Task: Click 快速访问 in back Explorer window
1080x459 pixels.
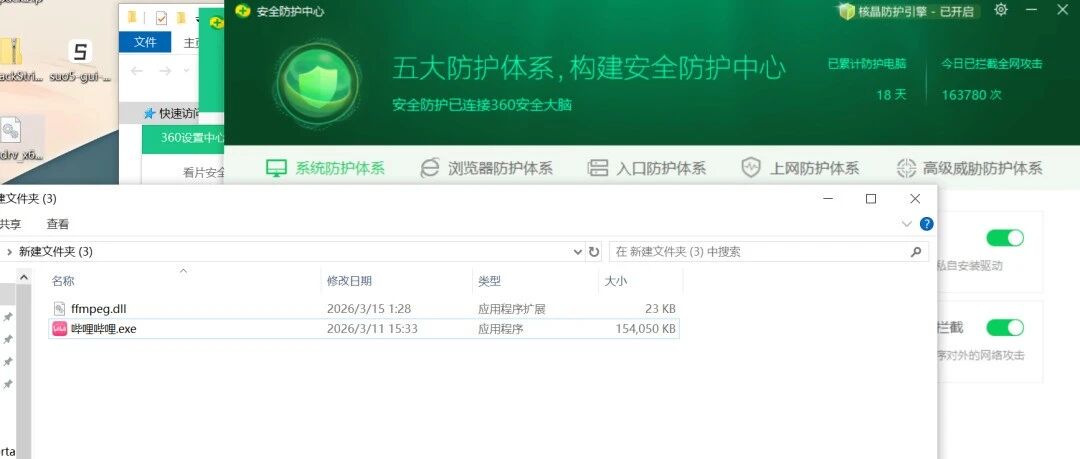Action: [x=172, y=113]
